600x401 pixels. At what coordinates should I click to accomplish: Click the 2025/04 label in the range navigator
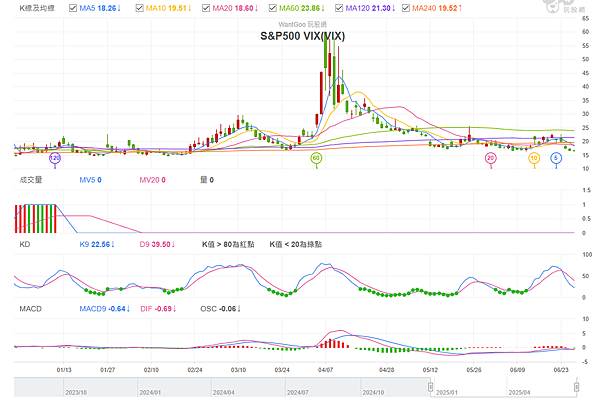[519, 393]
